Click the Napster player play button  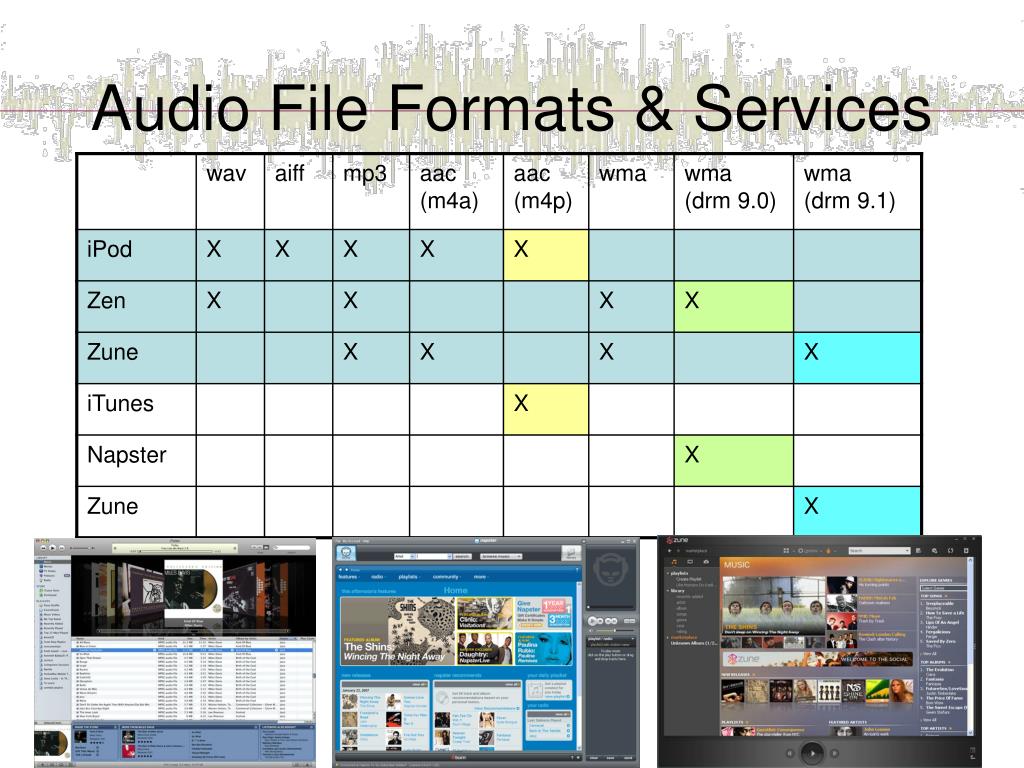(592, 621)
